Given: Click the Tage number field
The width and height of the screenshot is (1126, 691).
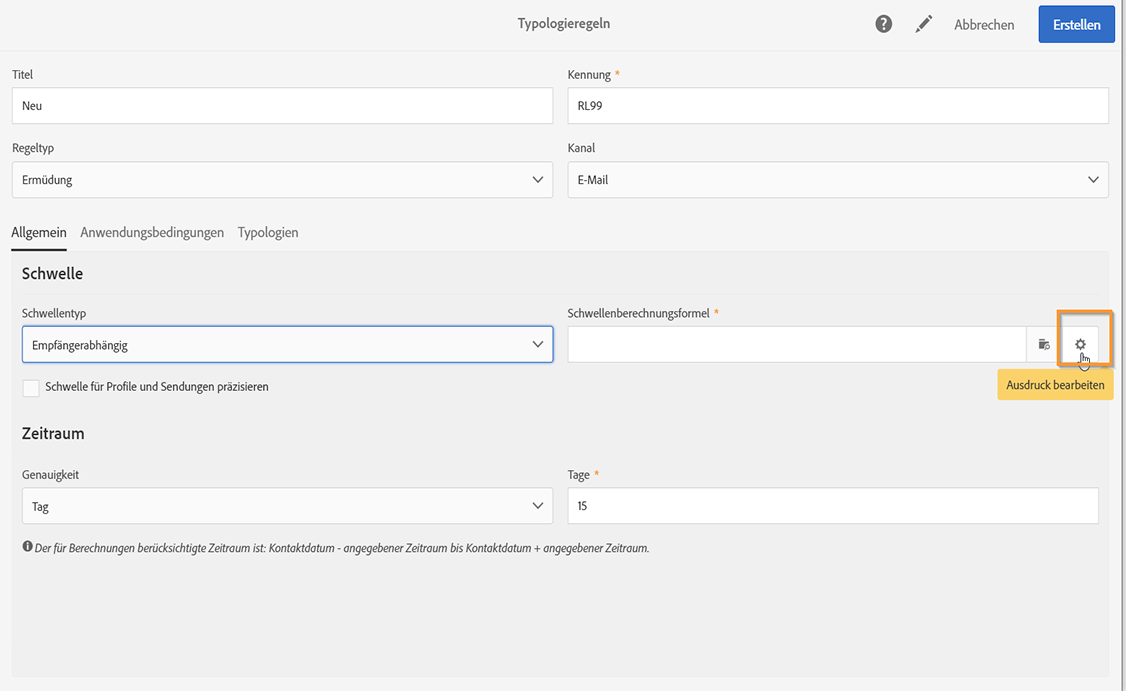Looking at the screenshot, I should click(832, 506).
